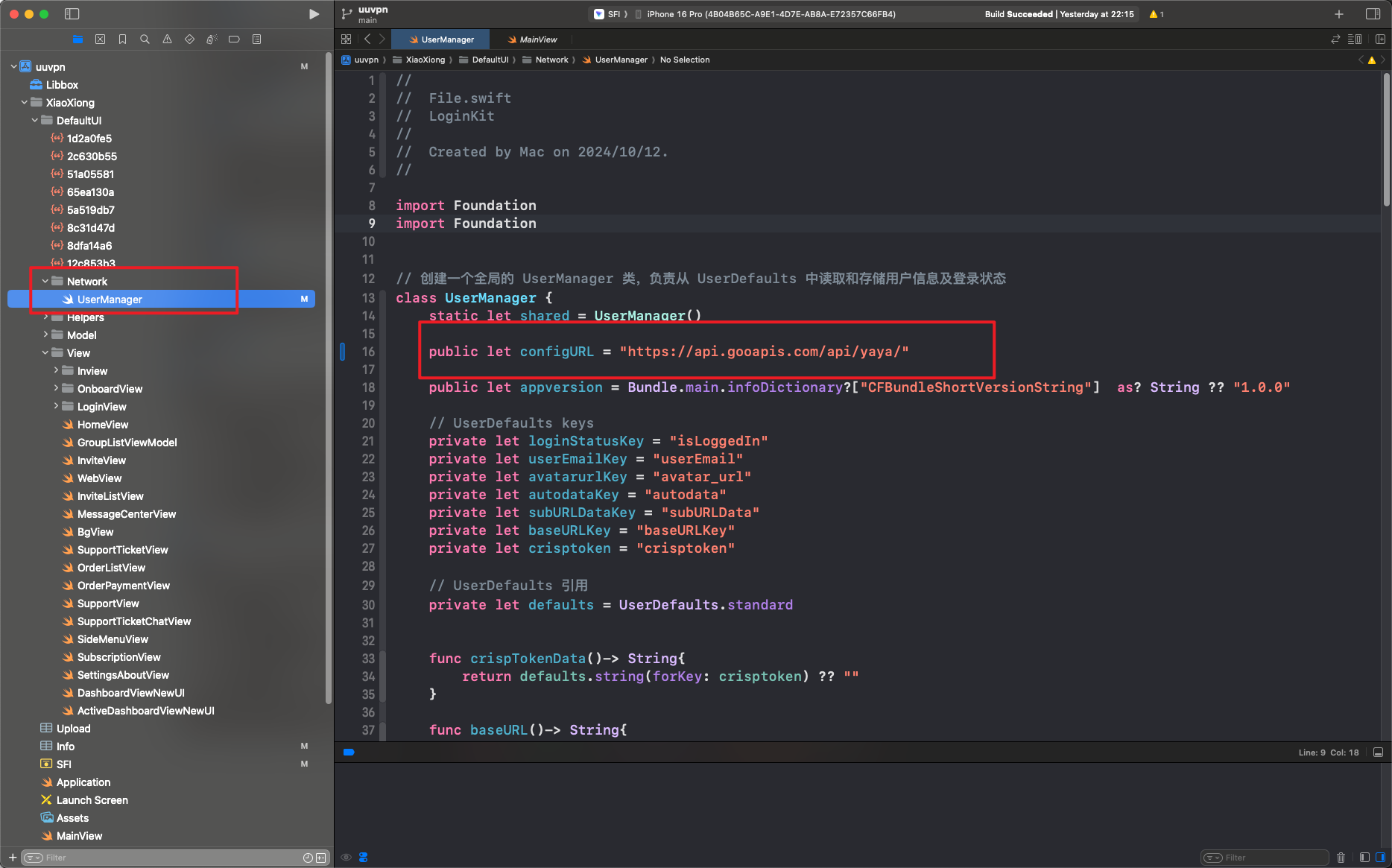Screen dimensions: 1392x868
Task: Open the Breakpoint navigator
Action: [234, 39]
